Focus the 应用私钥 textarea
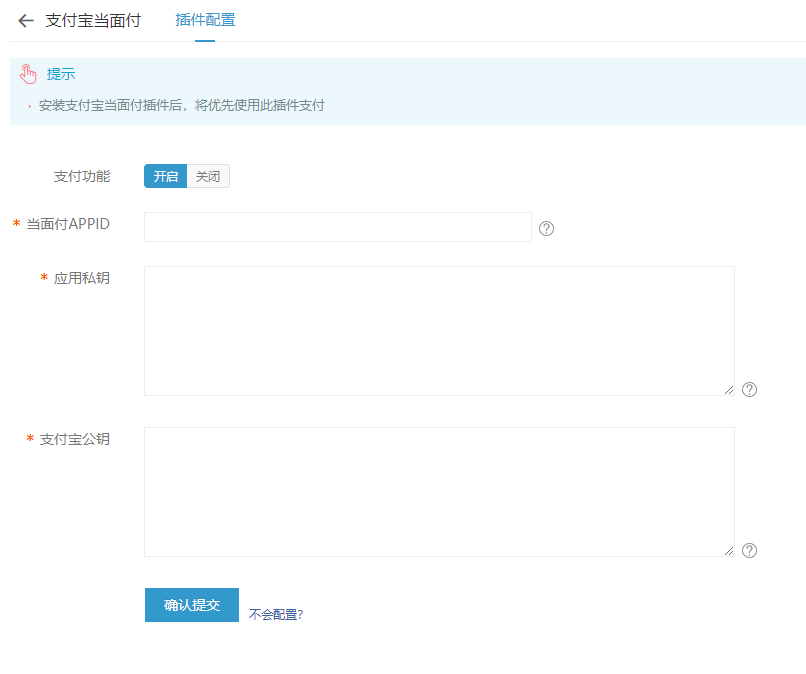 coord(439,331)
